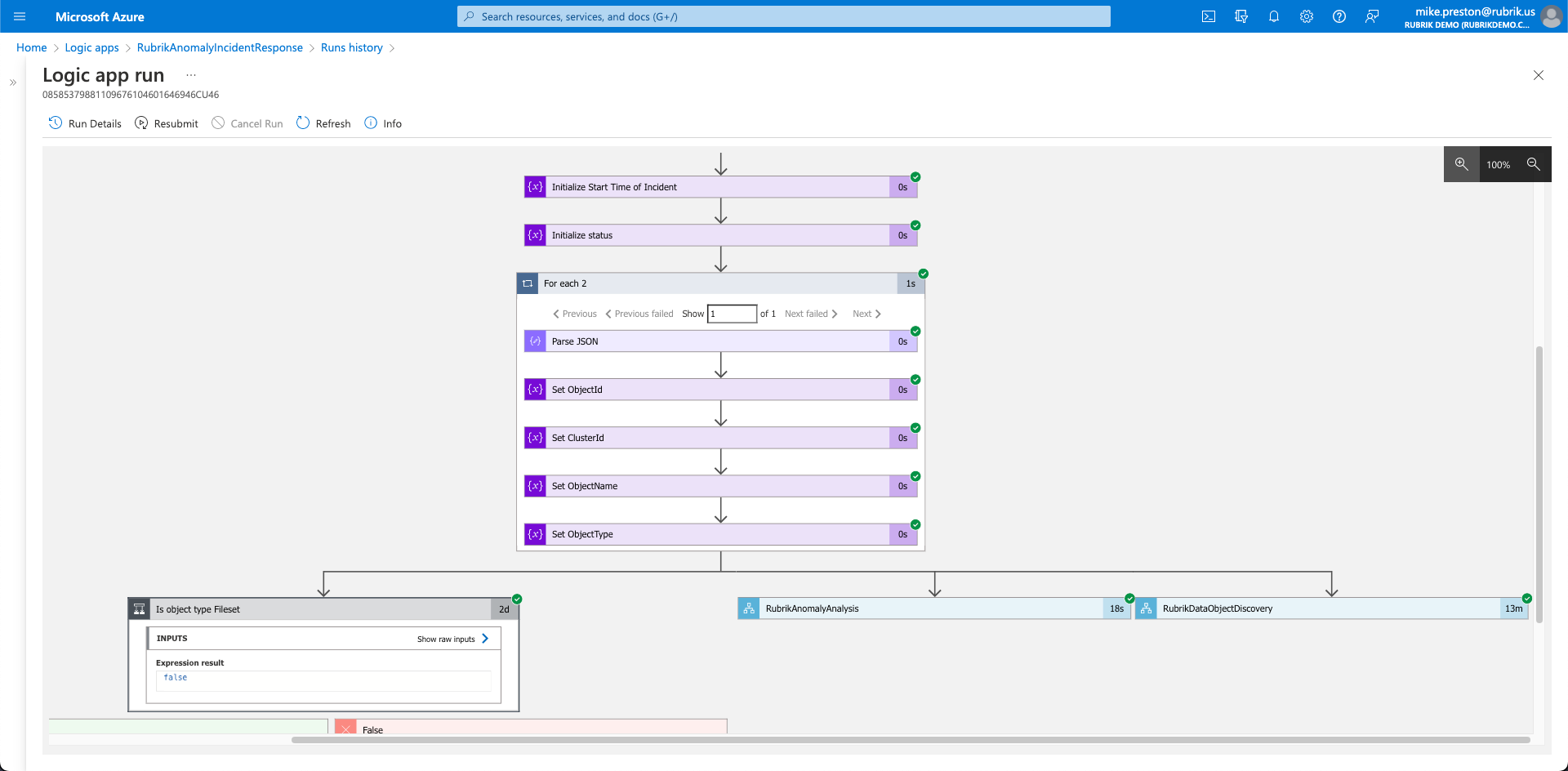Viewport: 1568px width, 771px height.
Task: Close the Logic app run blade
Action: (x=1539, y=75)
